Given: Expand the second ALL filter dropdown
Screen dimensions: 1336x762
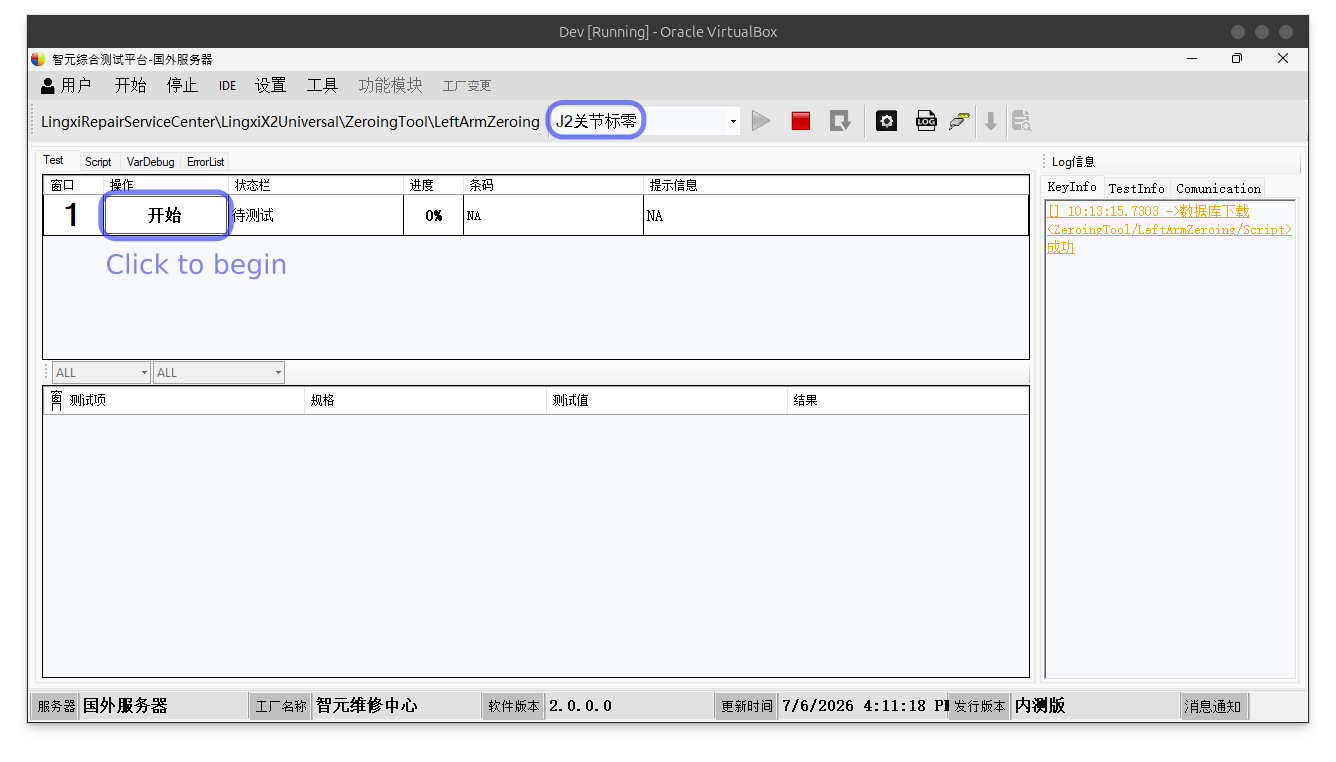Looking at the screenshot, I should [x=278, y=373].
